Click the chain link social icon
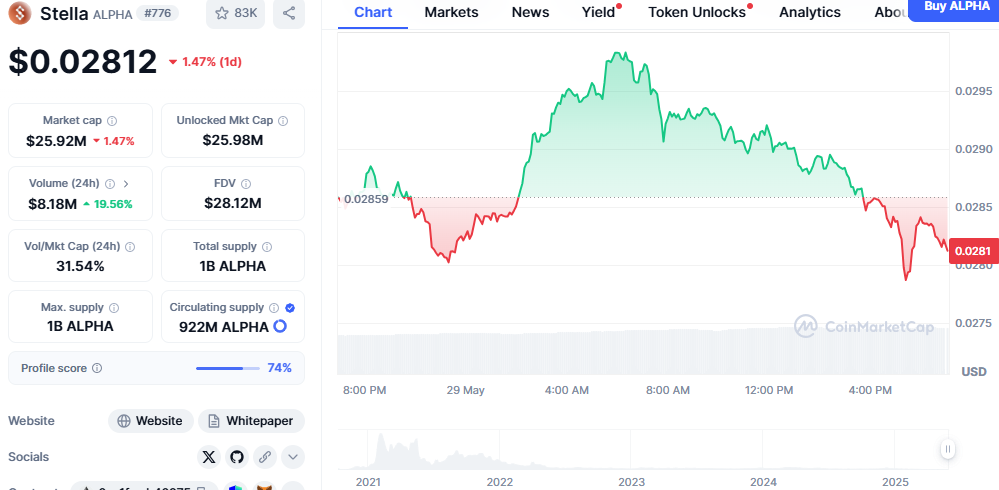This screenshot has width=999, height=490. (265, 457)
